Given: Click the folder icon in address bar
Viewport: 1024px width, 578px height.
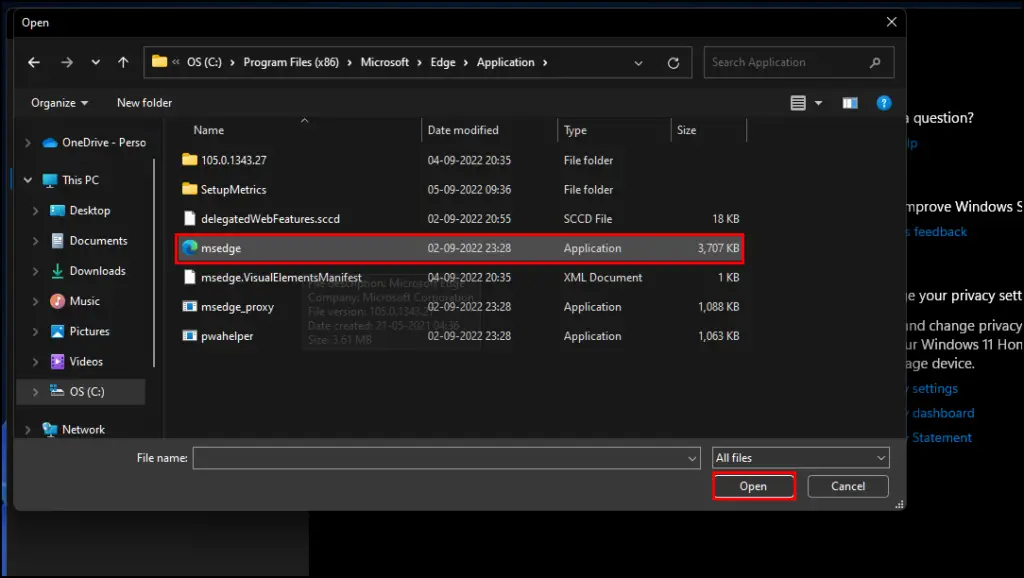Looking at the screenshot, I should [x=159, y=61].
